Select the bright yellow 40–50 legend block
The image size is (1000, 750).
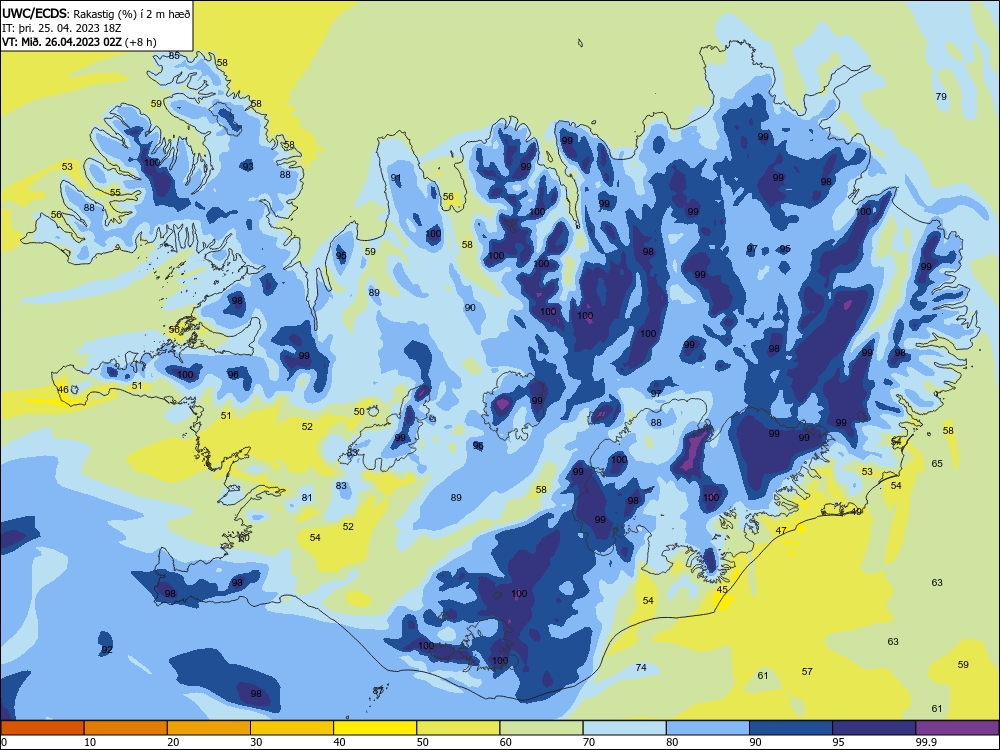coord(375,728)
